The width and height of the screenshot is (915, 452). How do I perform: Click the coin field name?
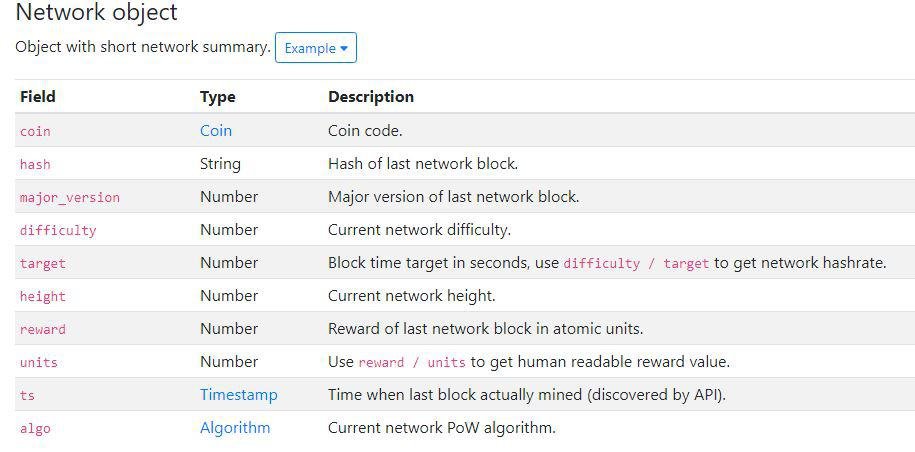(35, 131)
